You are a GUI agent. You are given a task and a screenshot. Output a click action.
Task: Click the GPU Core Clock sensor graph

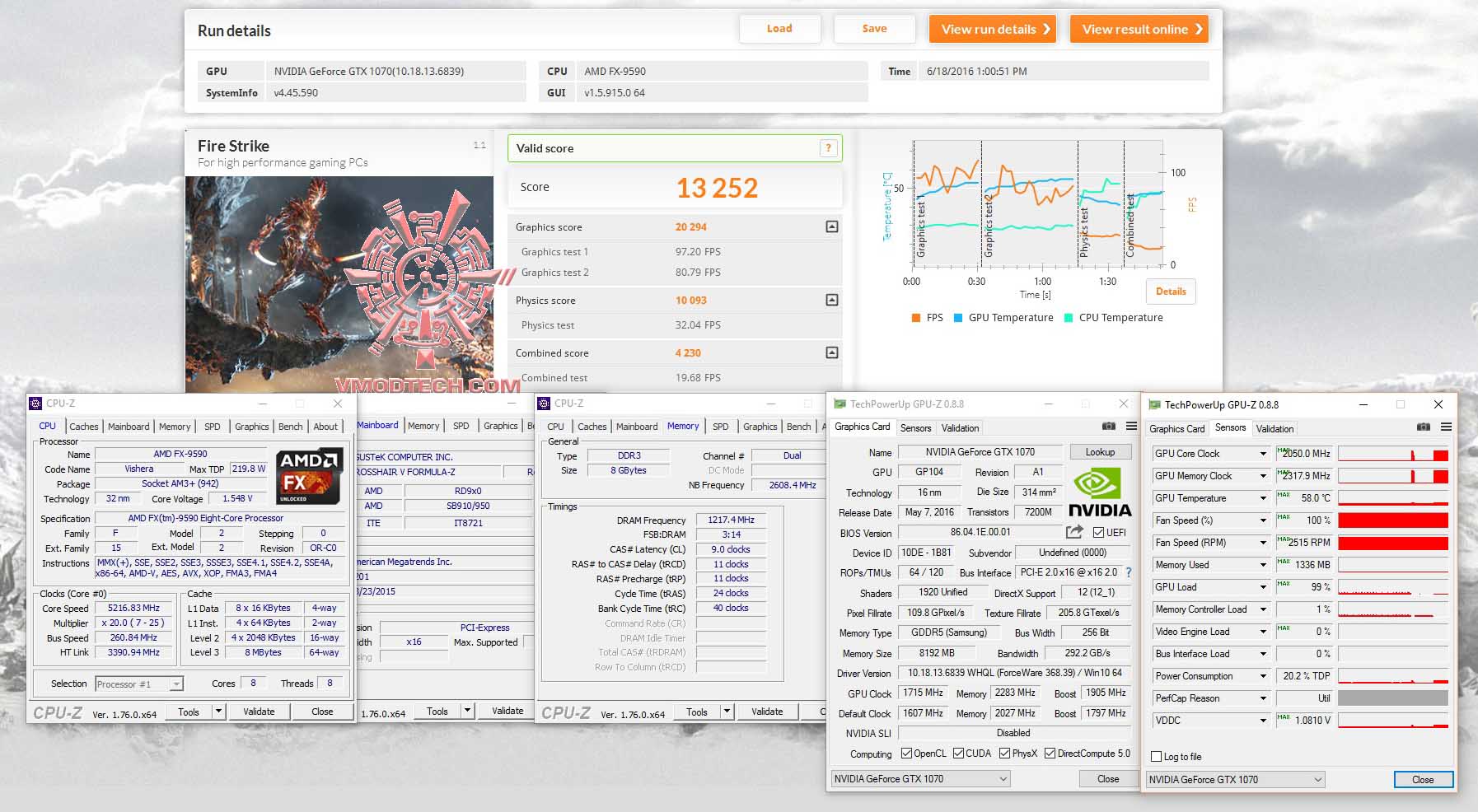1393,454
